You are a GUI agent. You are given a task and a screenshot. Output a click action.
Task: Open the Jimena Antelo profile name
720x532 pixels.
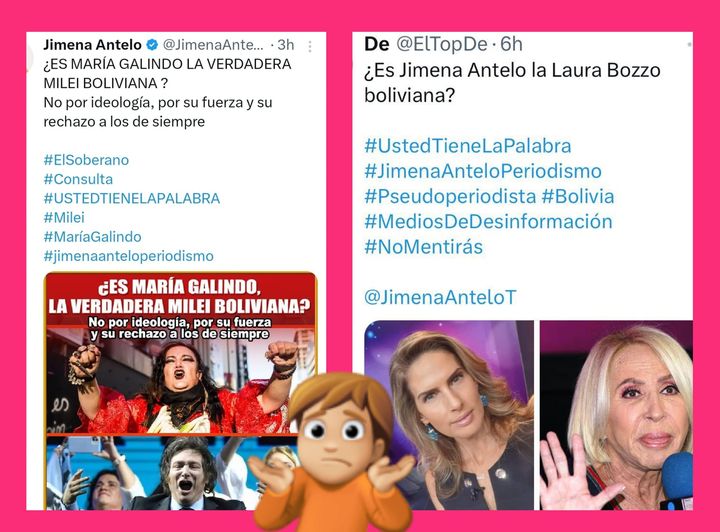coord(92,45)
